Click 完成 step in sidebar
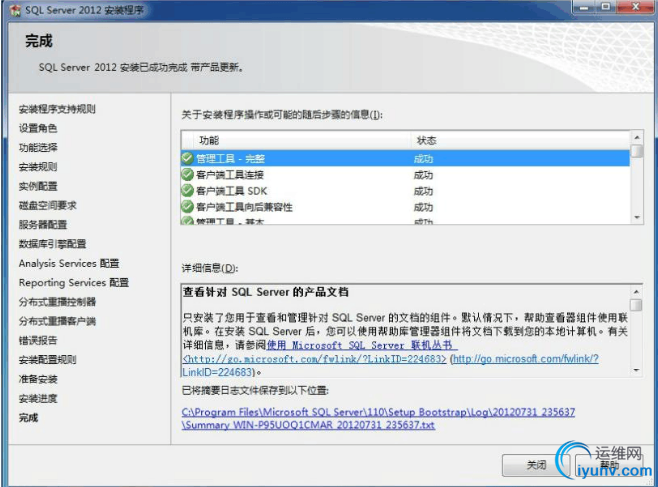This screenshot has width=658, height=487. tap(28, 418)
